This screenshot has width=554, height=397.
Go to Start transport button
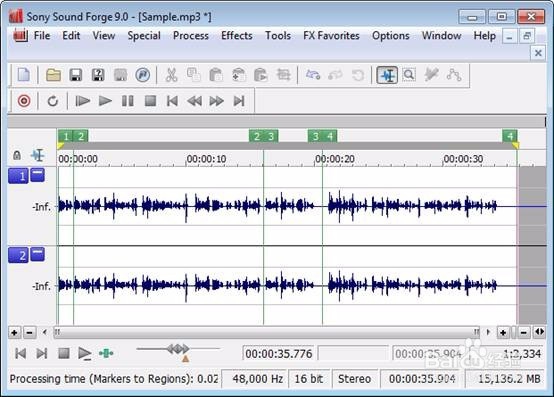coord(172,101)
